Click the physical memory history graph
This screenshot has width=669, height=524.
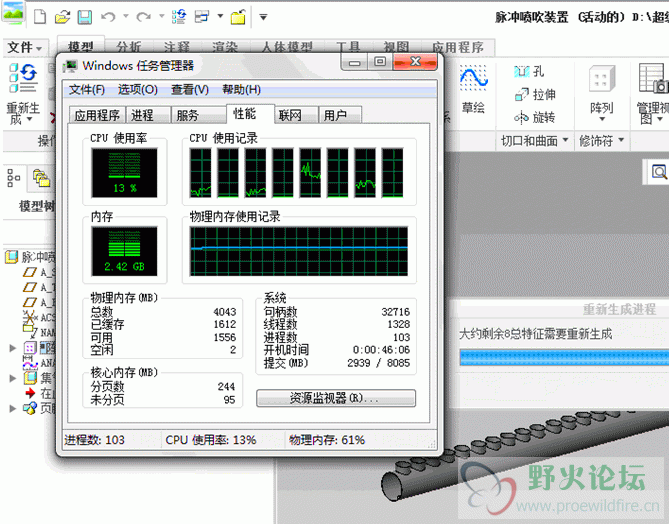coord(299,251)
